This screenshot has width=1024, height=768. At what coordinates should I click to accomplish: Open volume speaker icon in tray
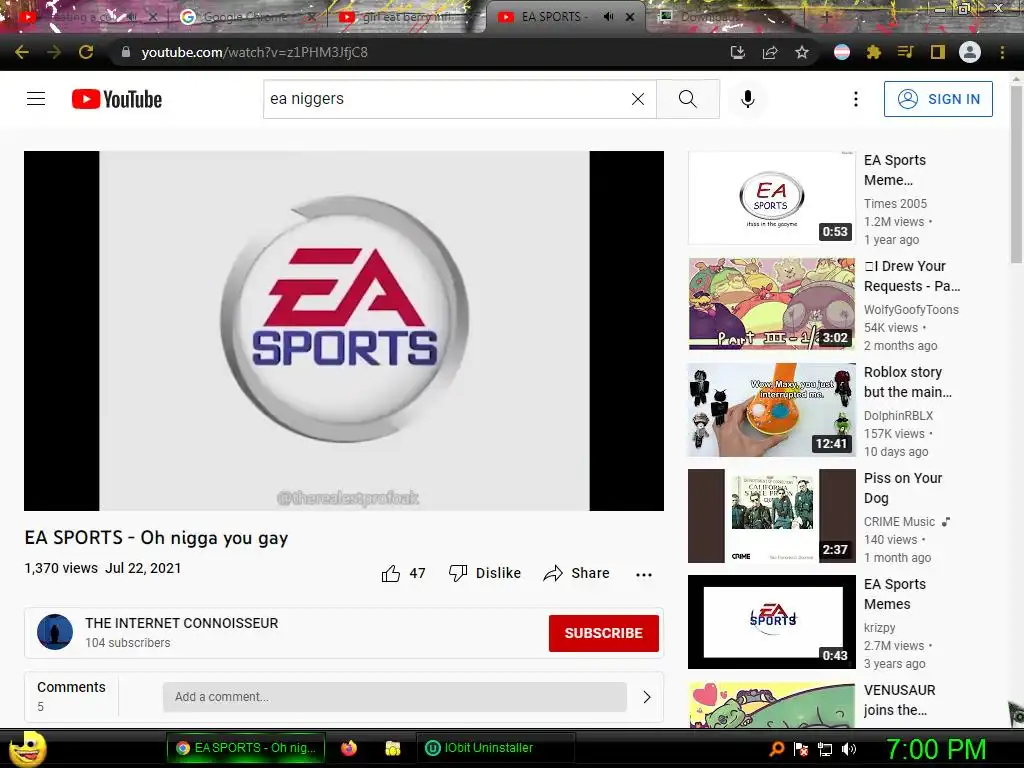coord(849,749)
